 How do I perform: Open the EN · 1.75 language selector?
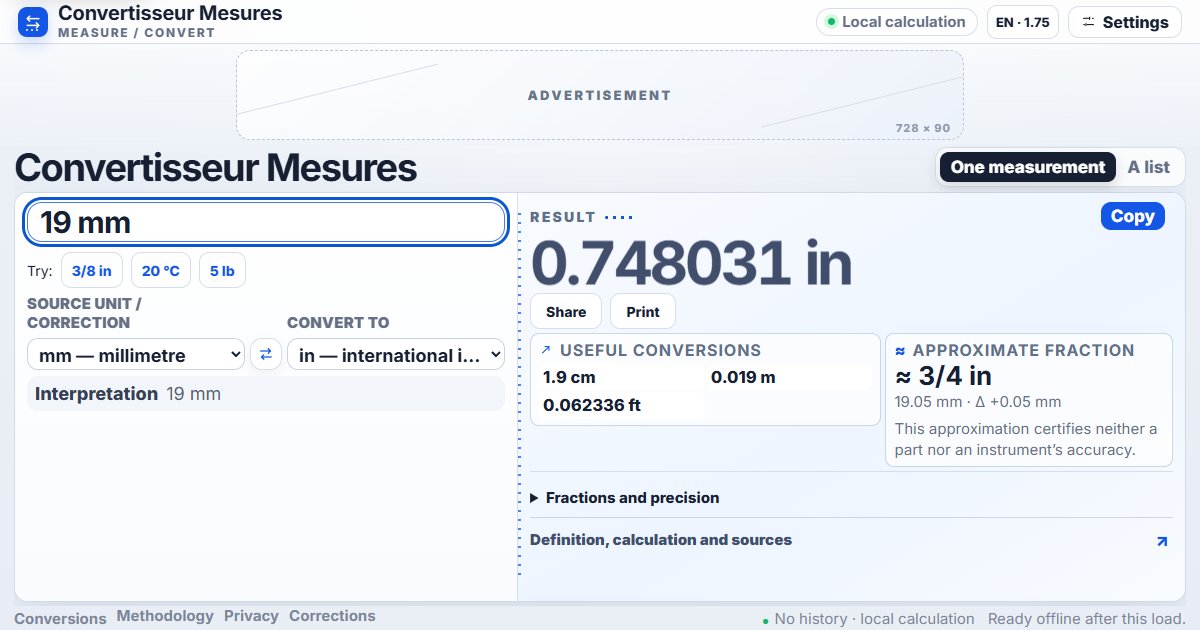(1022, 22)
